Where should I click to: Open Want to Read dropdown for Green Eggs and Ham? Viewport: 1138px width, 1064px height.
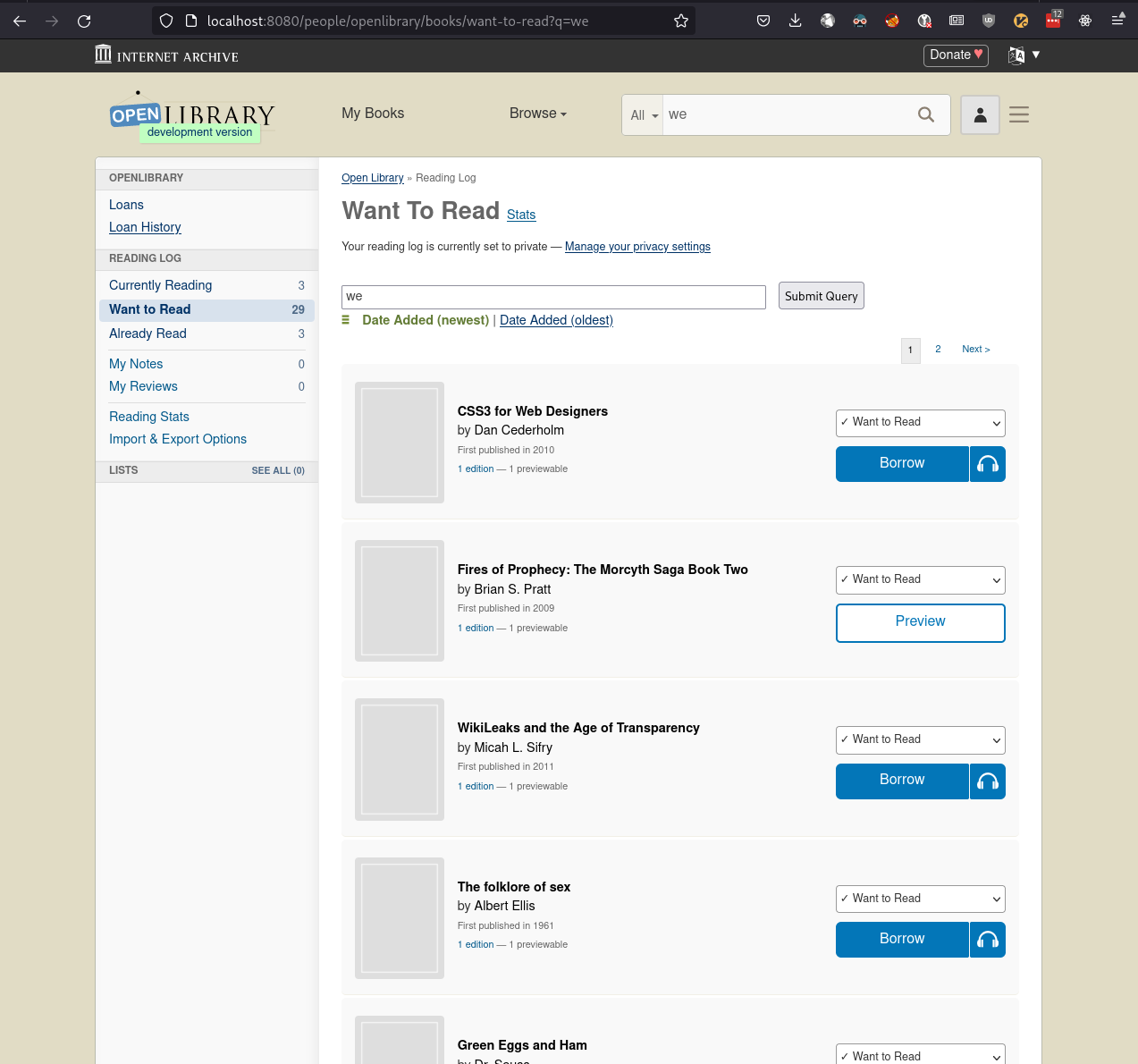click(x=921, y=1055)
